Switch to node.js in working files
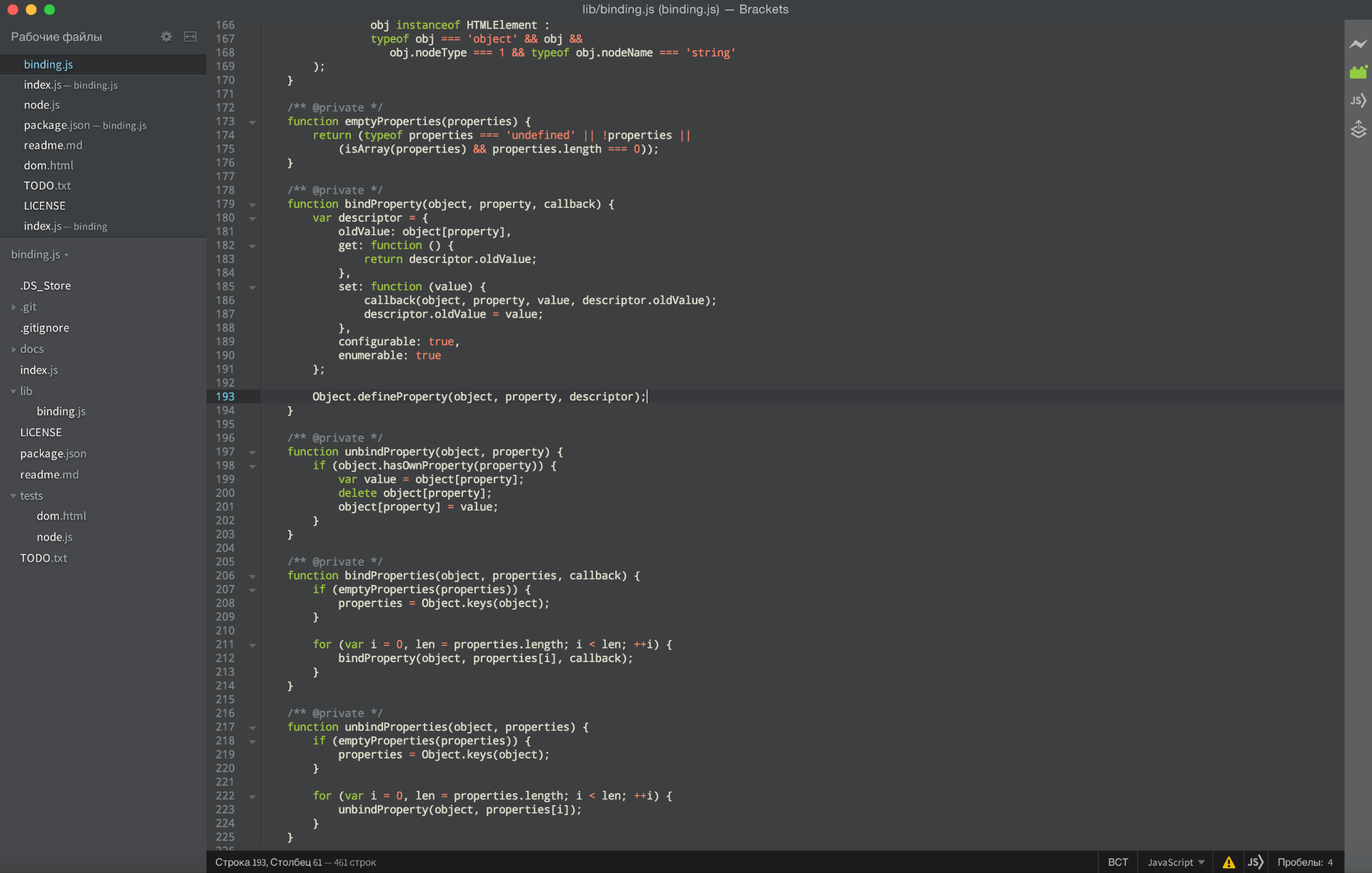Screen dimensions: 1372x873 pos(41,105)
